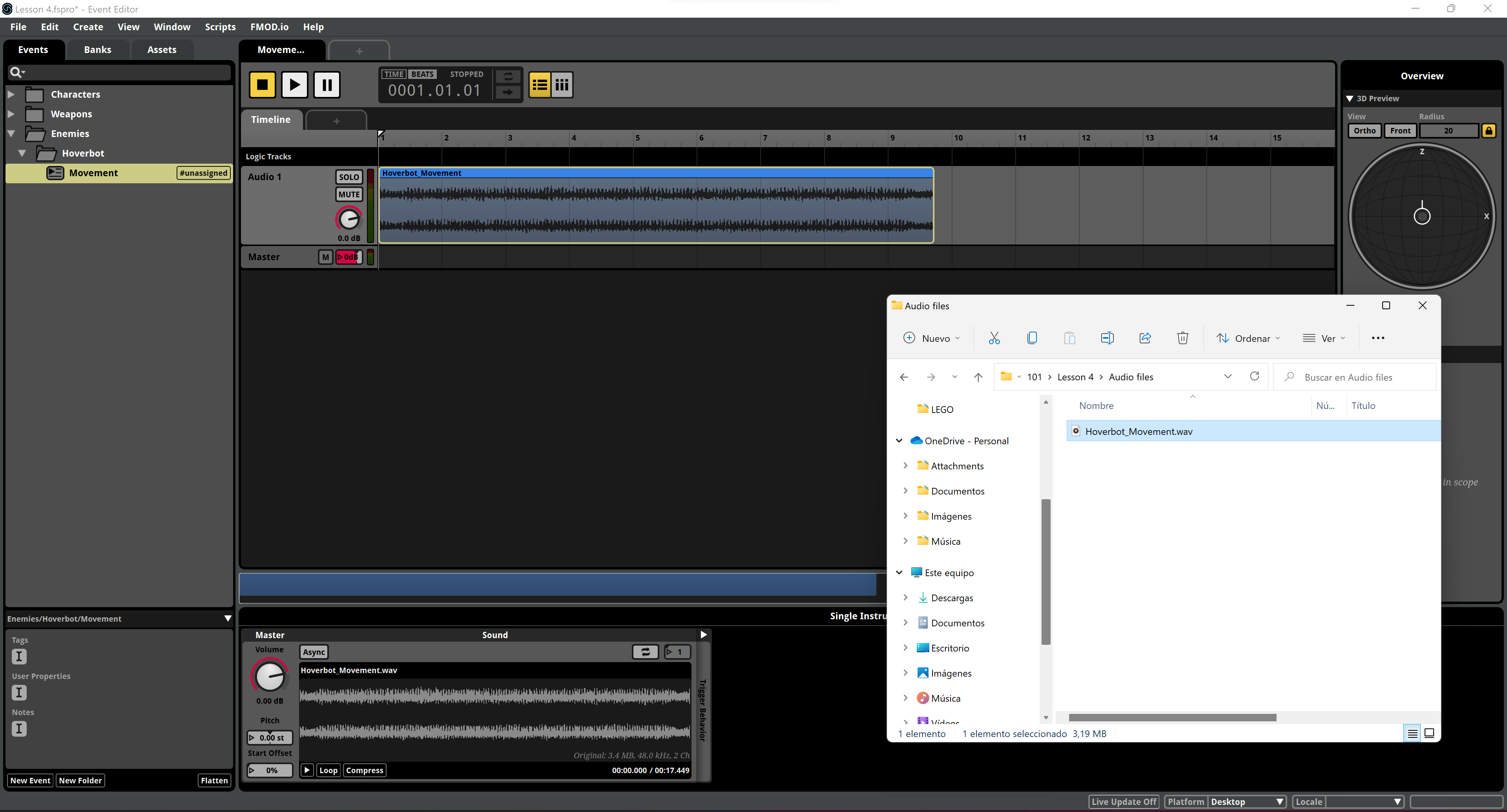Switch to list tracks view icon
Viewport: 1507px width, 812px height.
coord(539,85)
